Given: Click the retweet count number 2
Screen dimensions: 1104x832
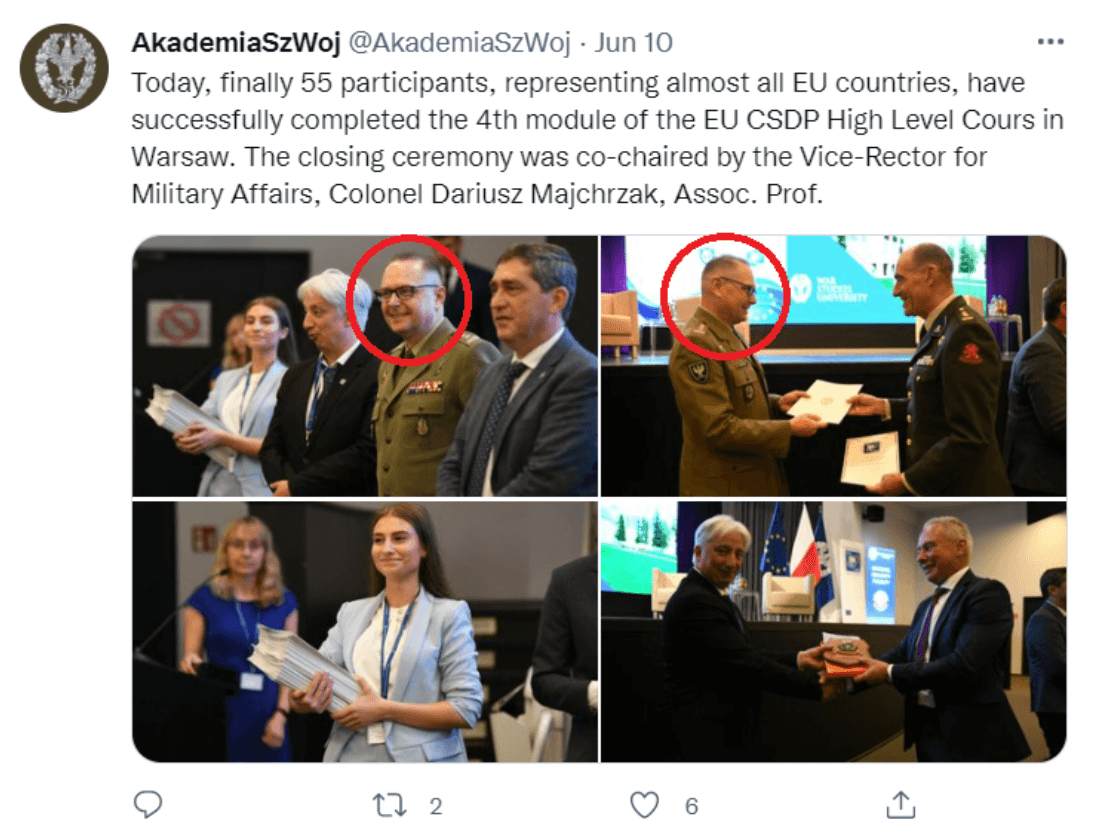Looking at the screenshot, I should coord(436,807).
